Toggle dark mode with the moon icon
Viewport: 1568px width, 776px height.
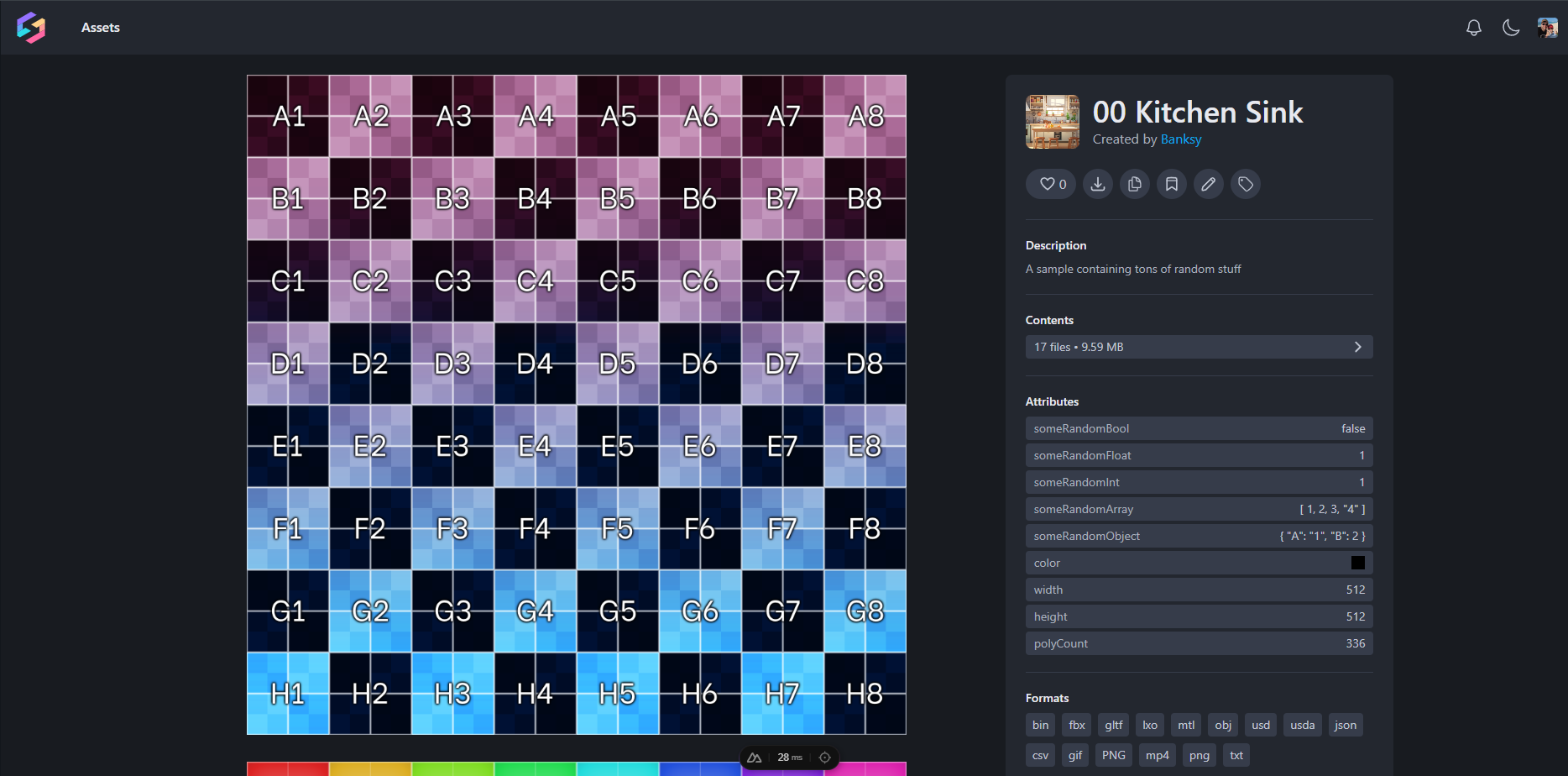pos(1510,28)
